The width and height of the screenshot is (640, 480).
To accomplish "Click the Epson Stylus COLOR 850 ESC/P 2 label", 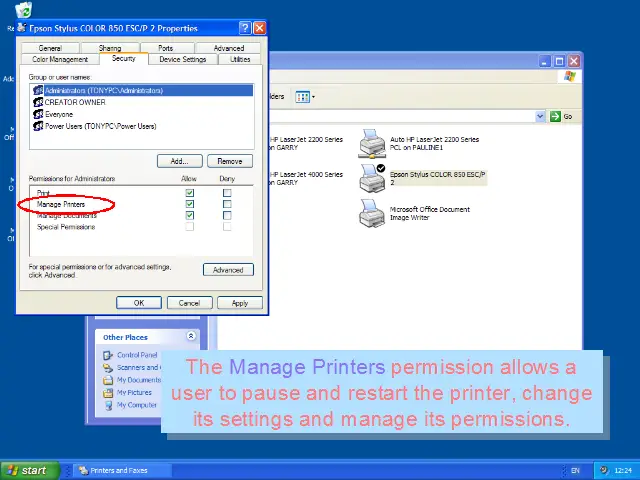I will (x=438, y=178).
